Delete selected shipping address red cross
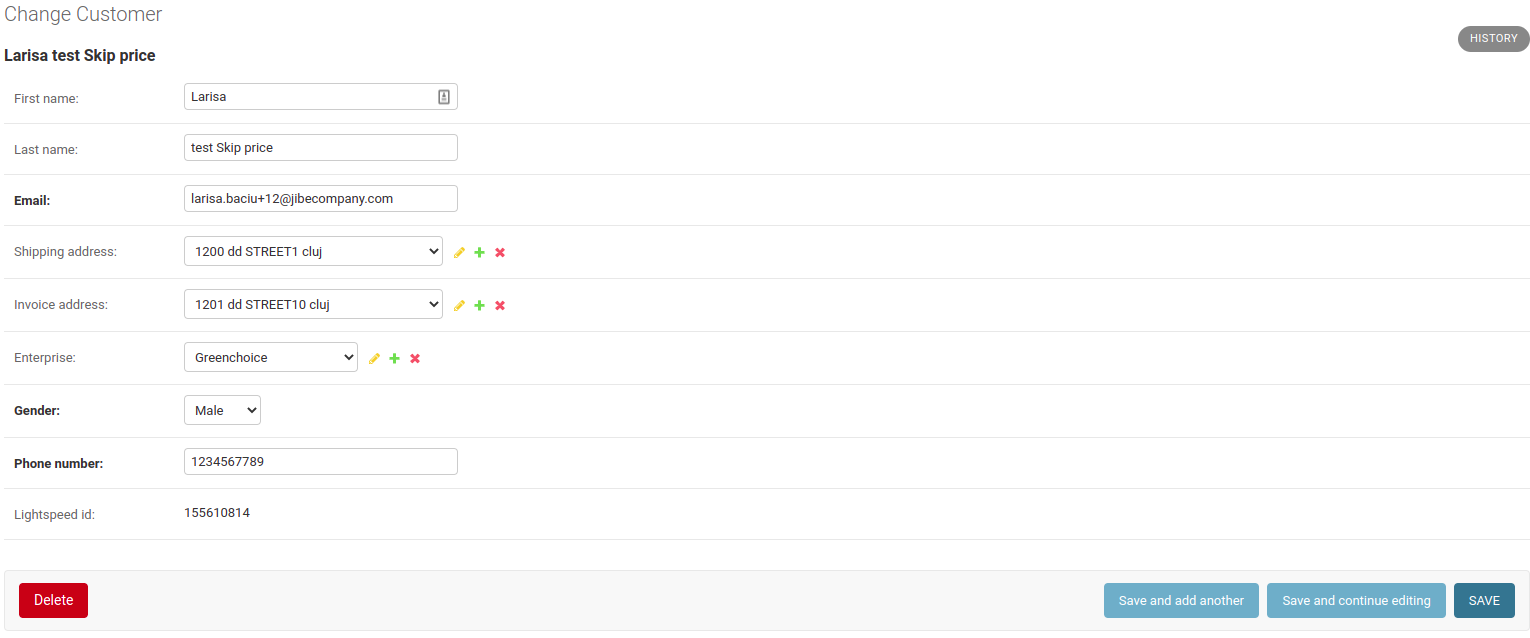 pyautogui.click(x=500, y=252)
